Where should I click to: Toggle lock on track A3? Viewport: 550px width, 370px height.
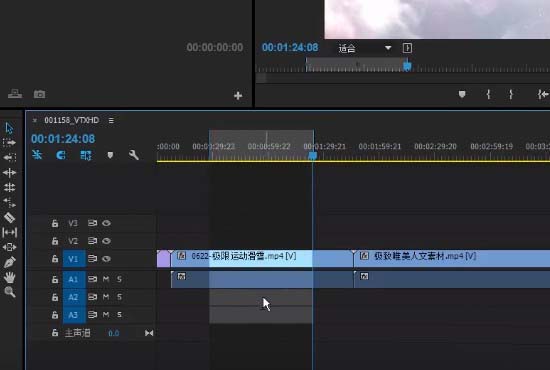coord(55,315)
